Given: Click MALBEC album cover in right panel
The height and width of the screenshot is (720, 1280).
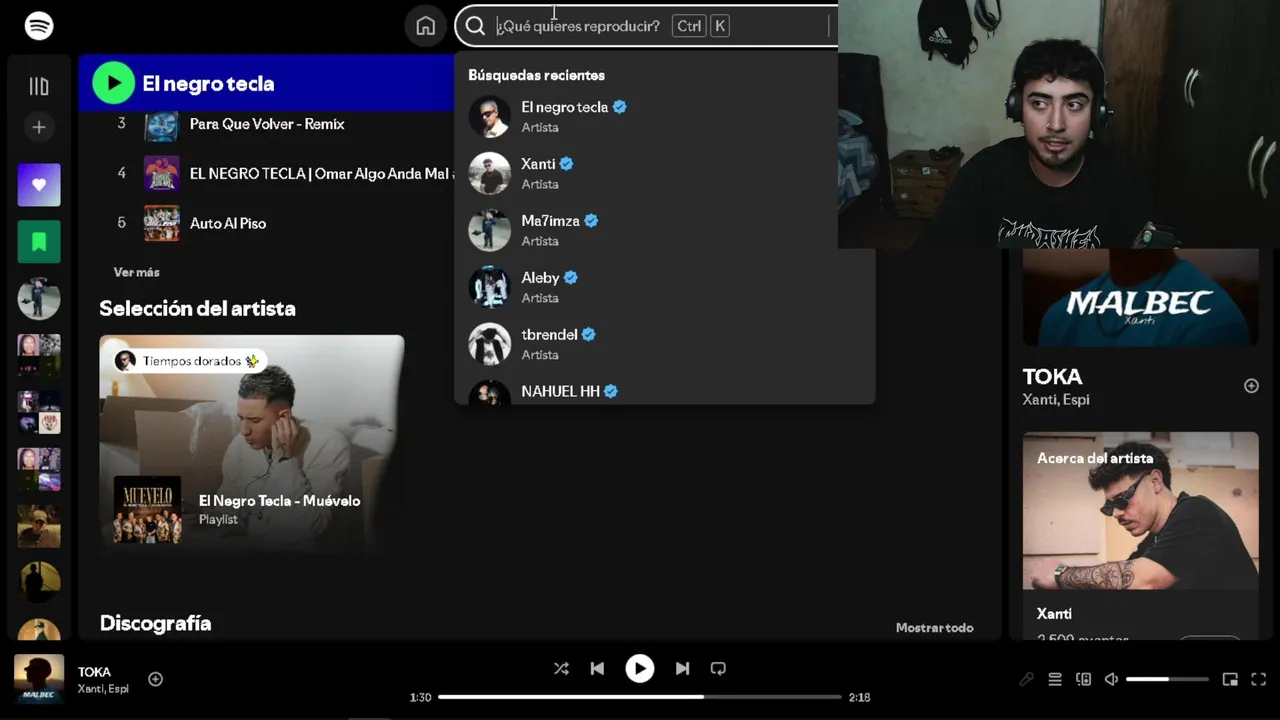Looking at the screenshot, I should coord(1140,298).
